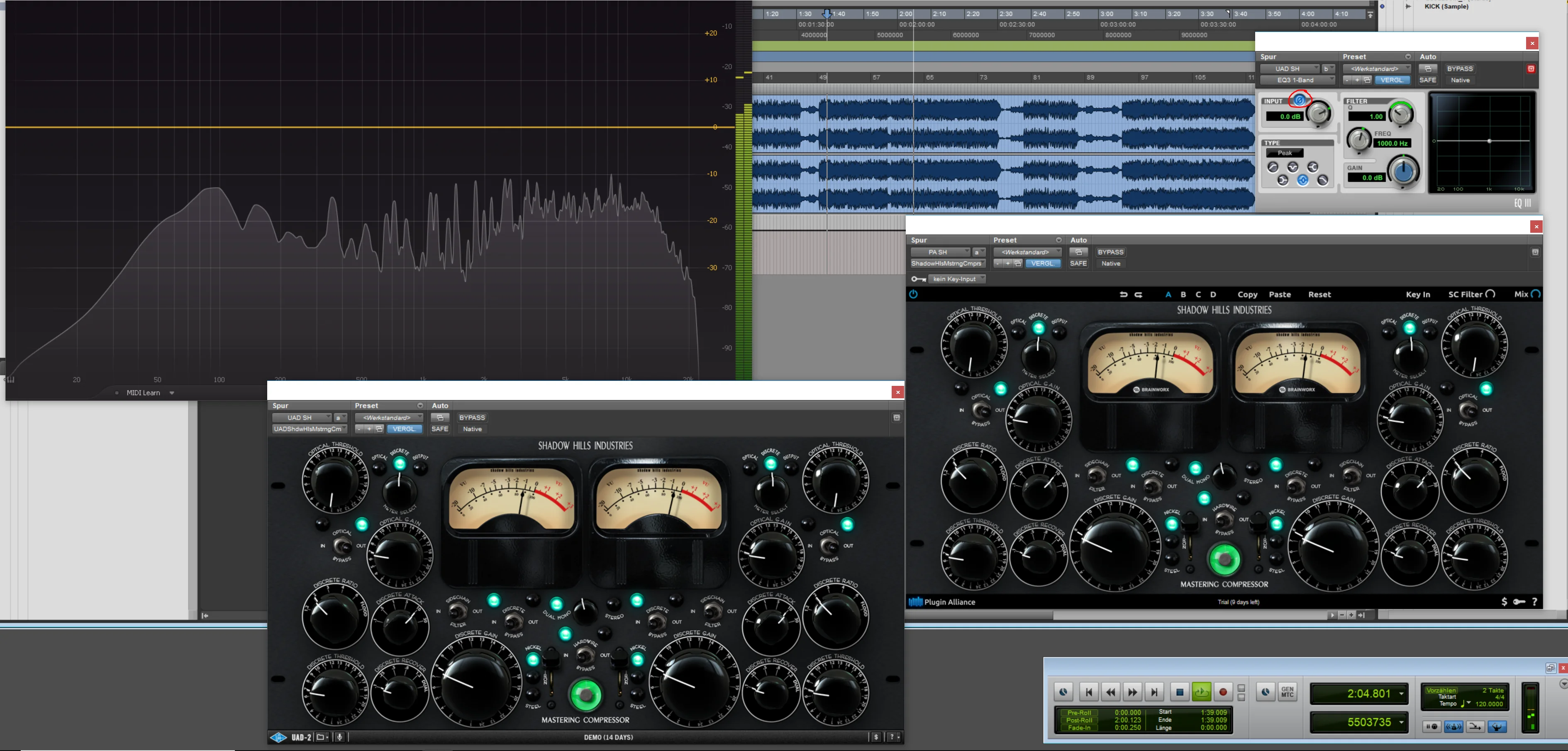Click Copy in Plugin Alliance toolbar
1568x751 pixels.
coord(1247,295)
